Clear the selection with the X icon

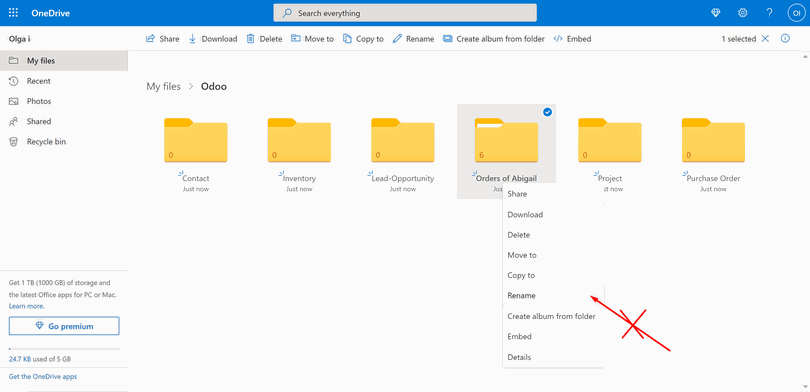[x=765, y=39]
